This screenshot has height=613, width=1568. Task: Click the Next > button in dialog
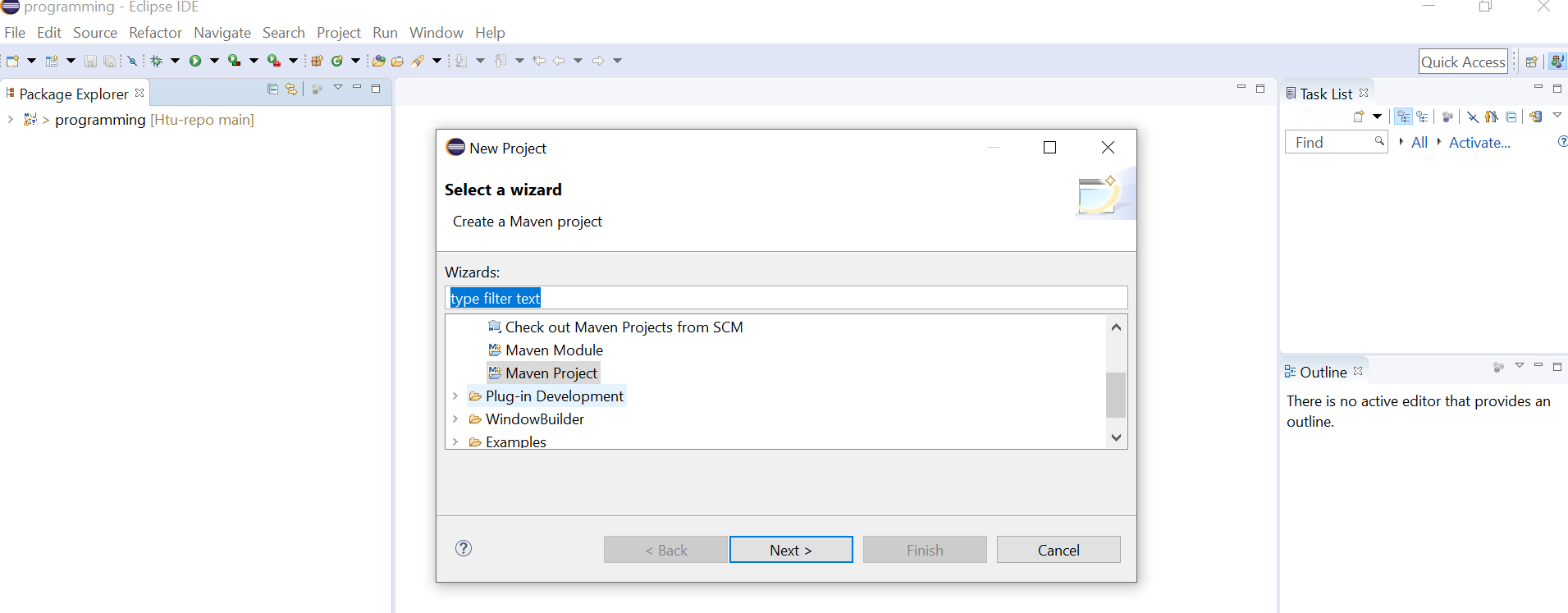pos(791,550)
